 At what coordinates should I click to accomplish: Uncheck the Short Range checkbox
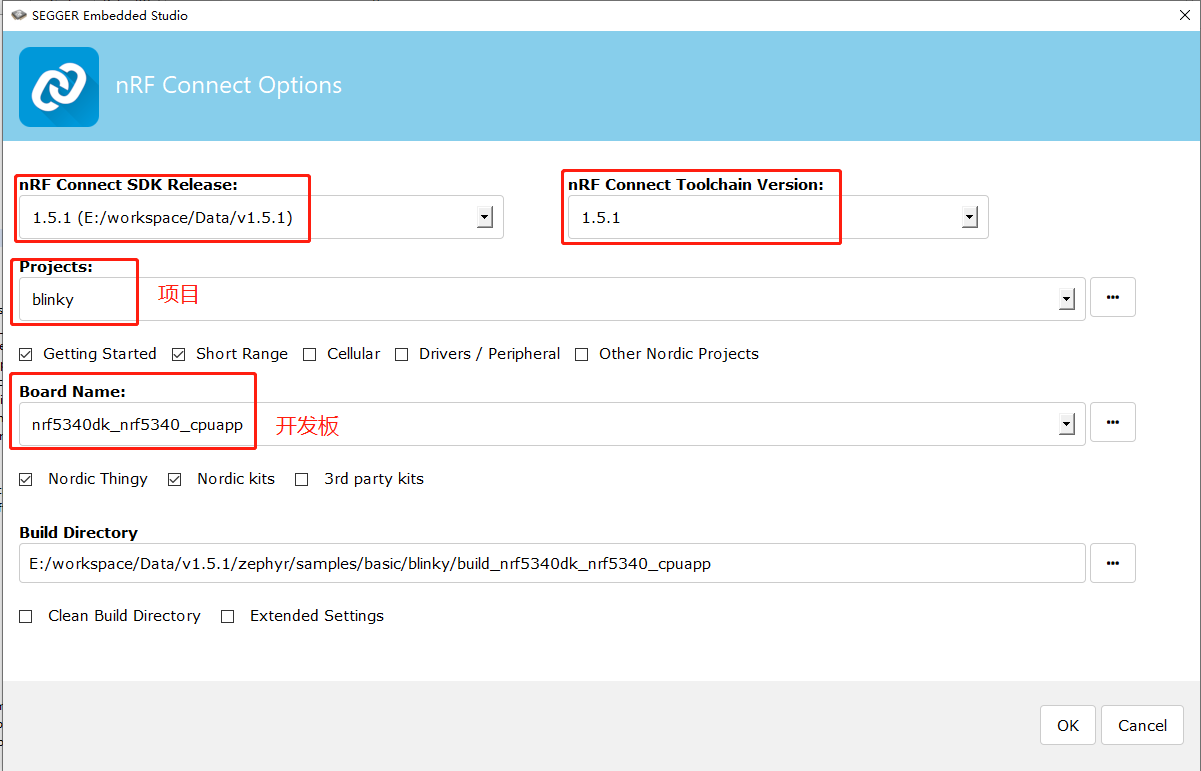click(x=178, y=354)
